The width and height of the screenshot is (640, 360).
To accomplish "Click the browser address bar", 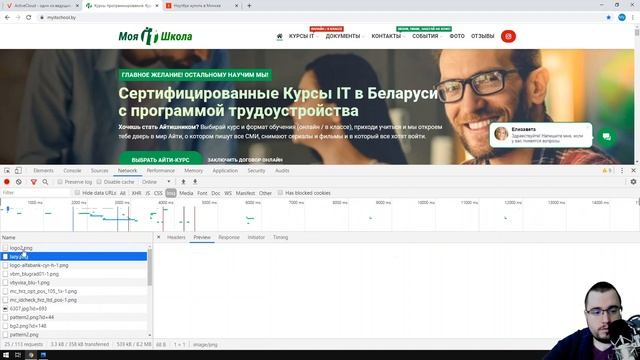I will tap(318, 18).
